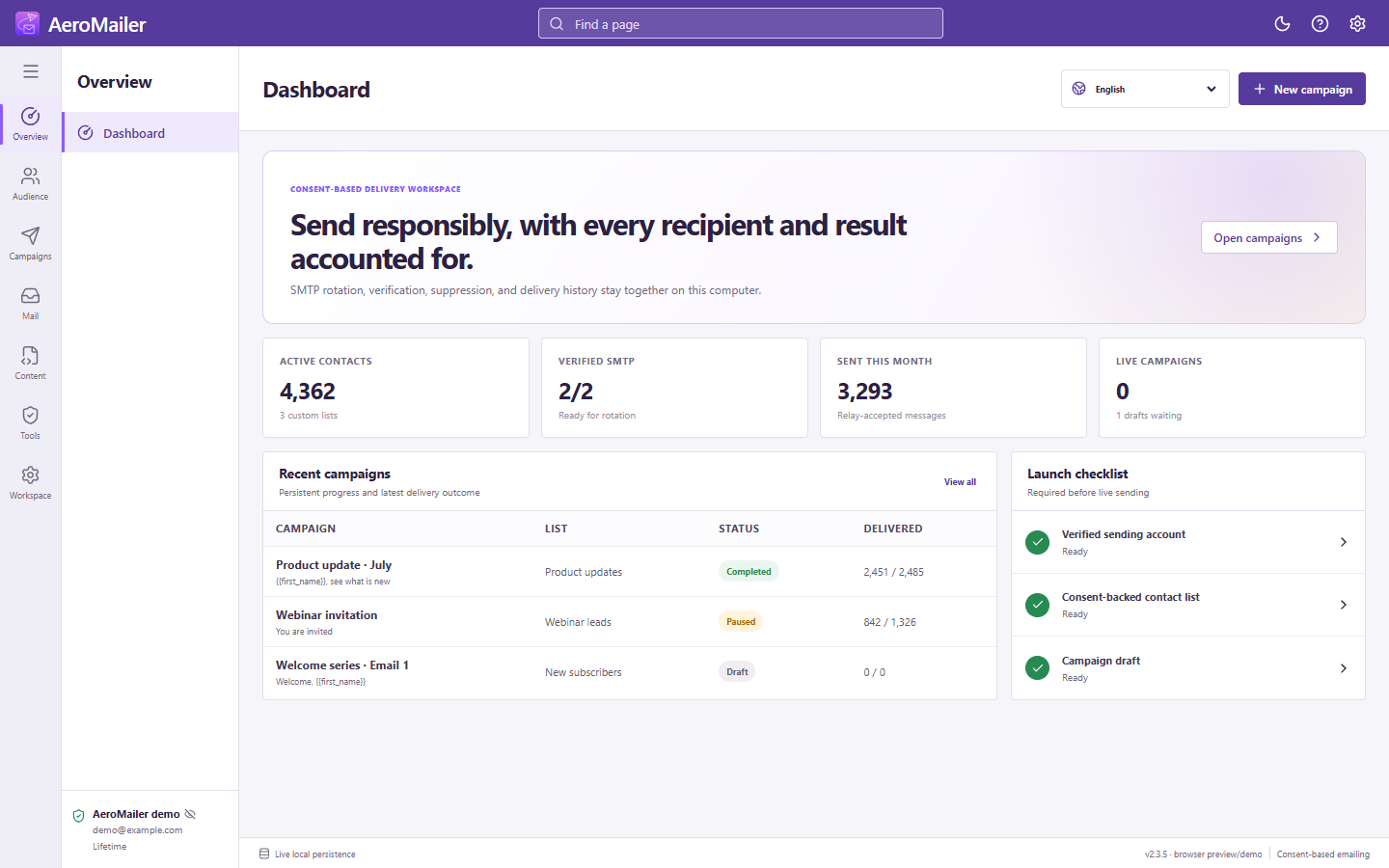Open the Webinar invitation campaign
This screenshot has height=868, width=1389.
click(630, 622)
